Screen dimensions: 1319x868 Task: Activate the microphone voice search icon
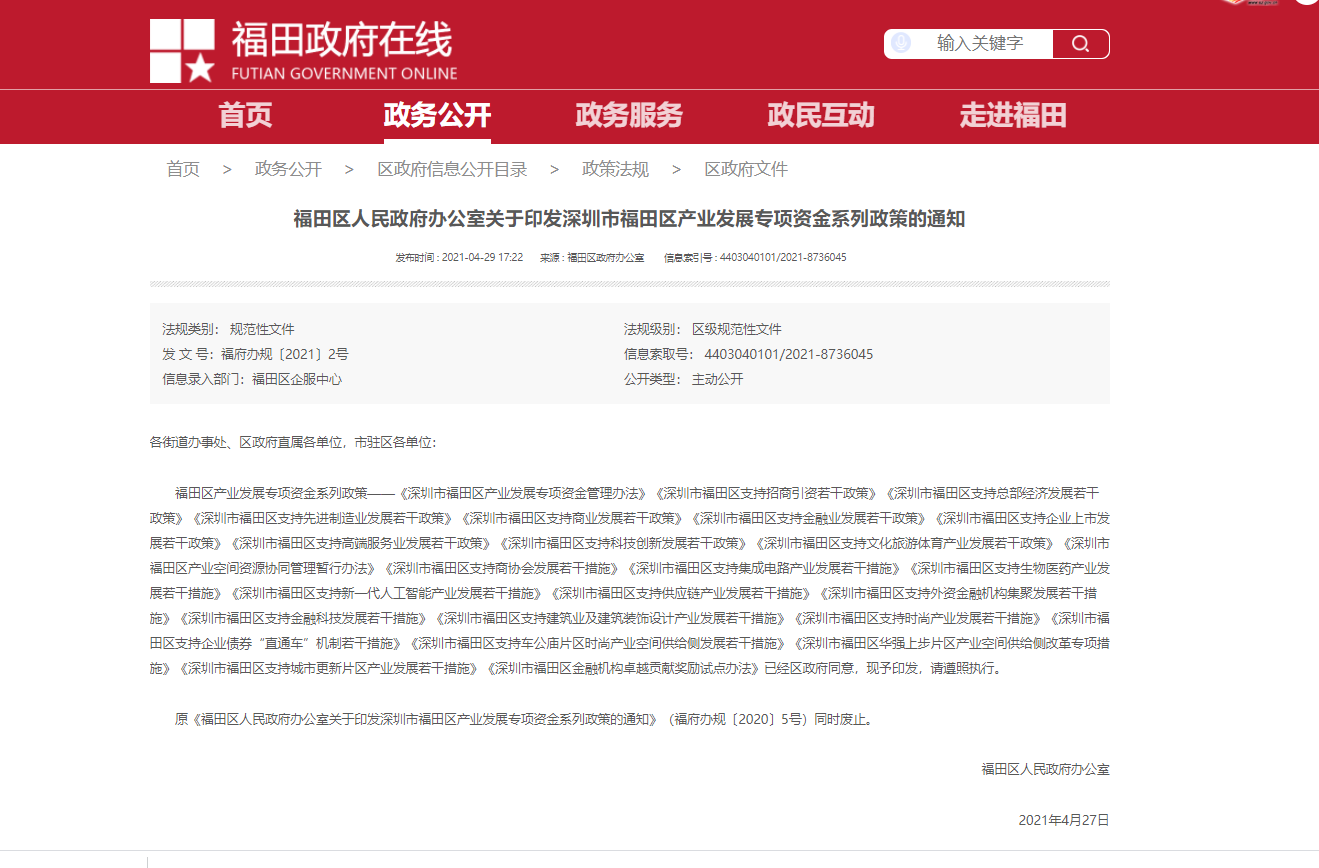[x=901, y=44]
